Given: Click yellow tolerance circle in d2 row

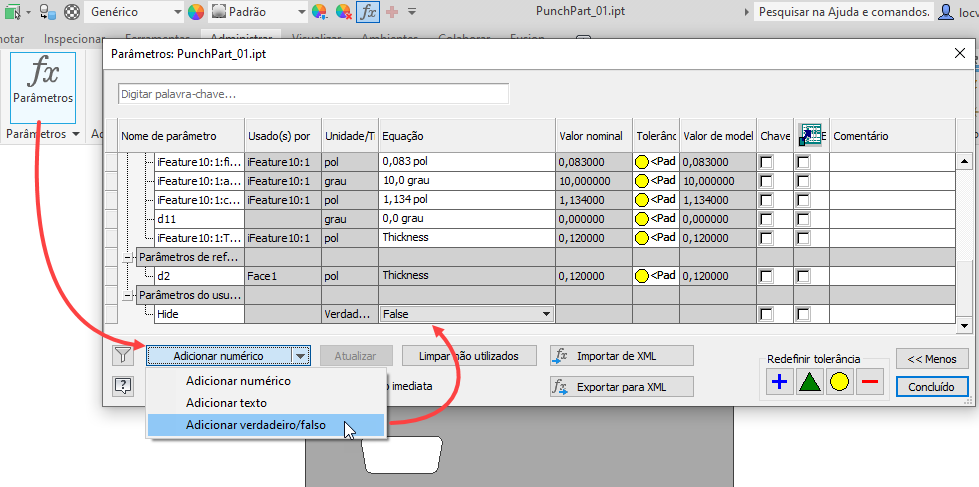Looking at the screenshot, I should click(x=642, y=276).
